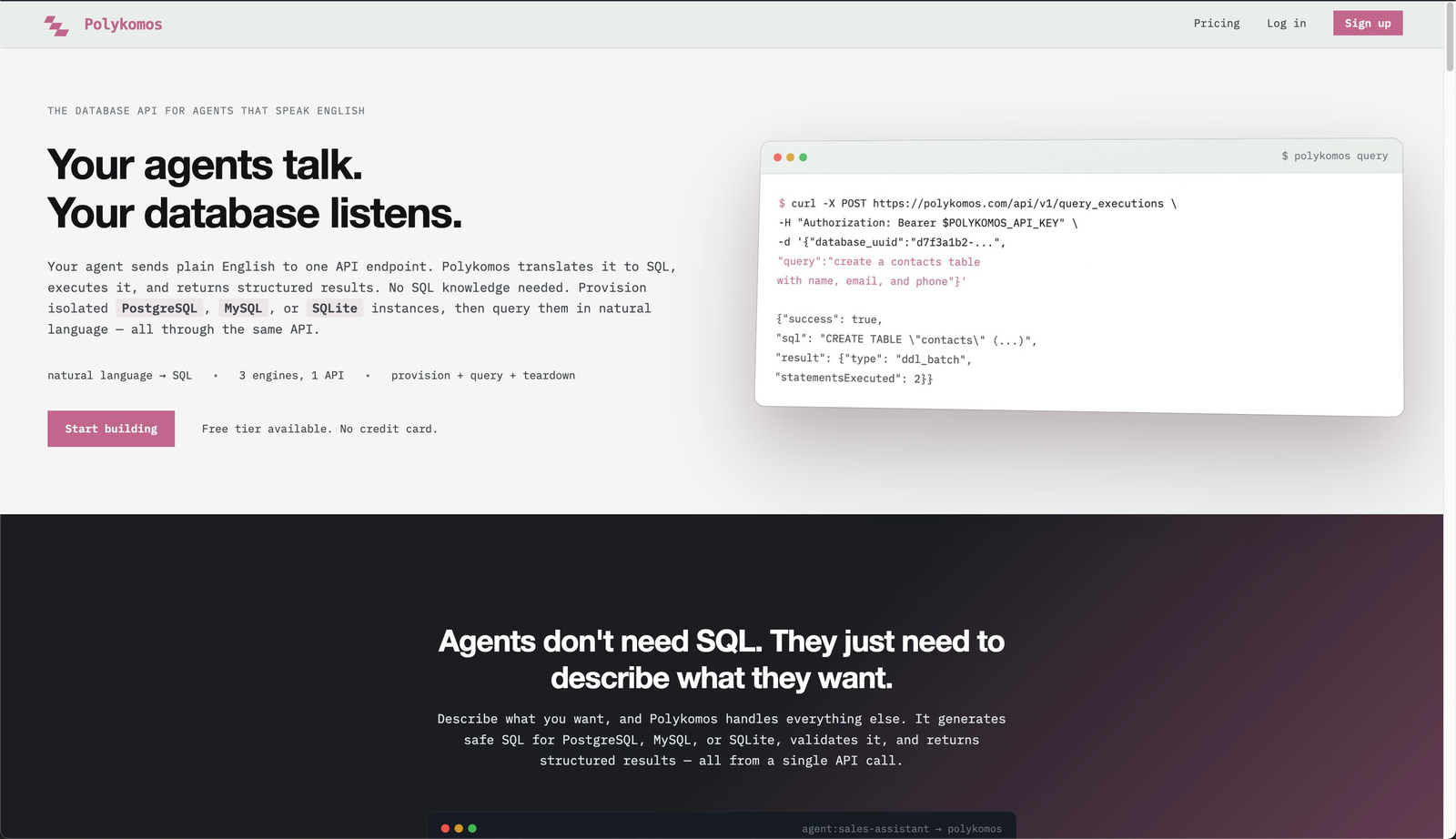The width and height of the screenshot is (1456, 839).
Task: Click the "$ polykomos query" terminal title
Action: tap(1334, 157)
